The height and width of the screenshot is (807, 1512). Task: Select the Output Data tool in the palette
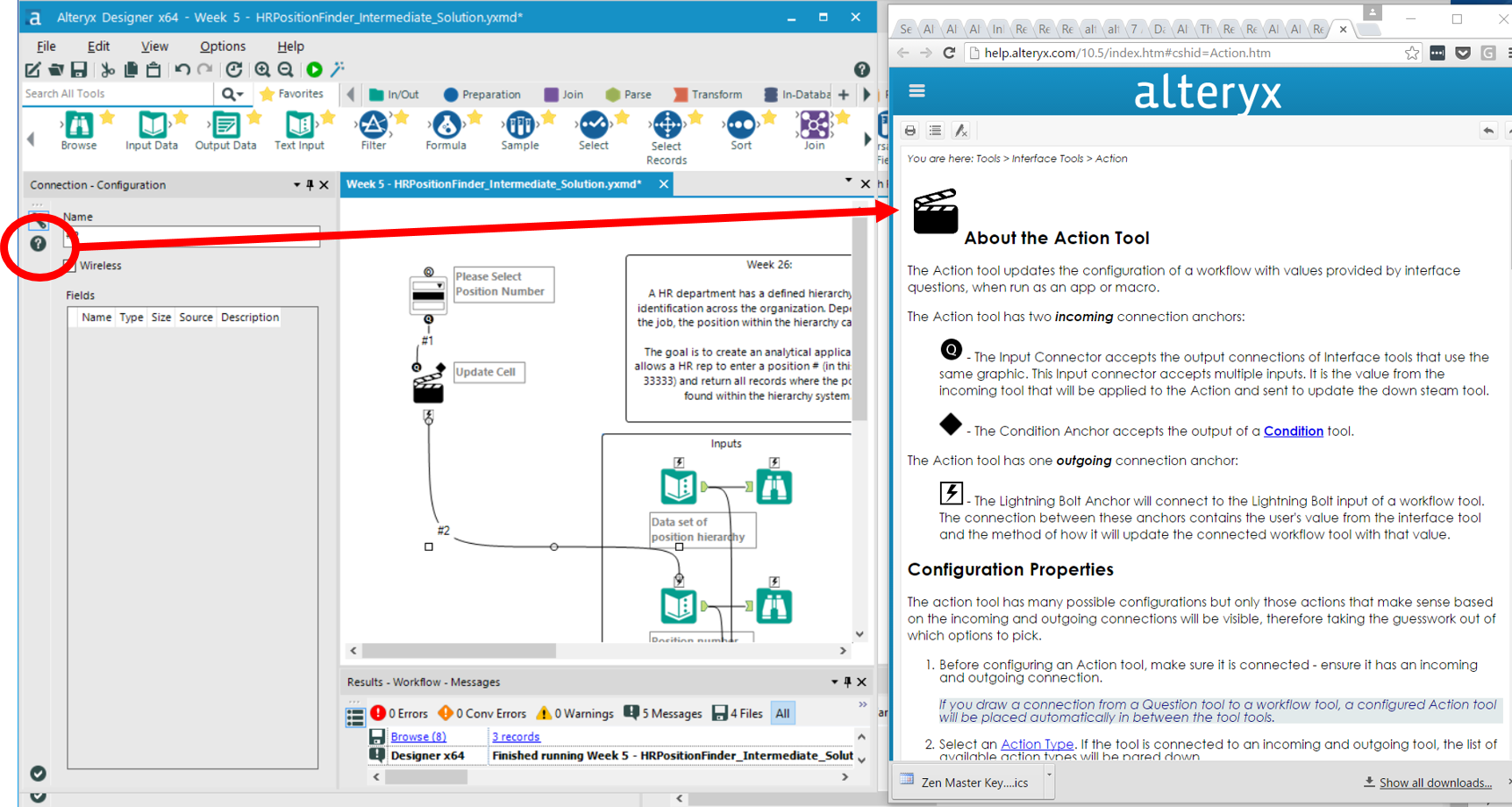(x=225, y=132)
